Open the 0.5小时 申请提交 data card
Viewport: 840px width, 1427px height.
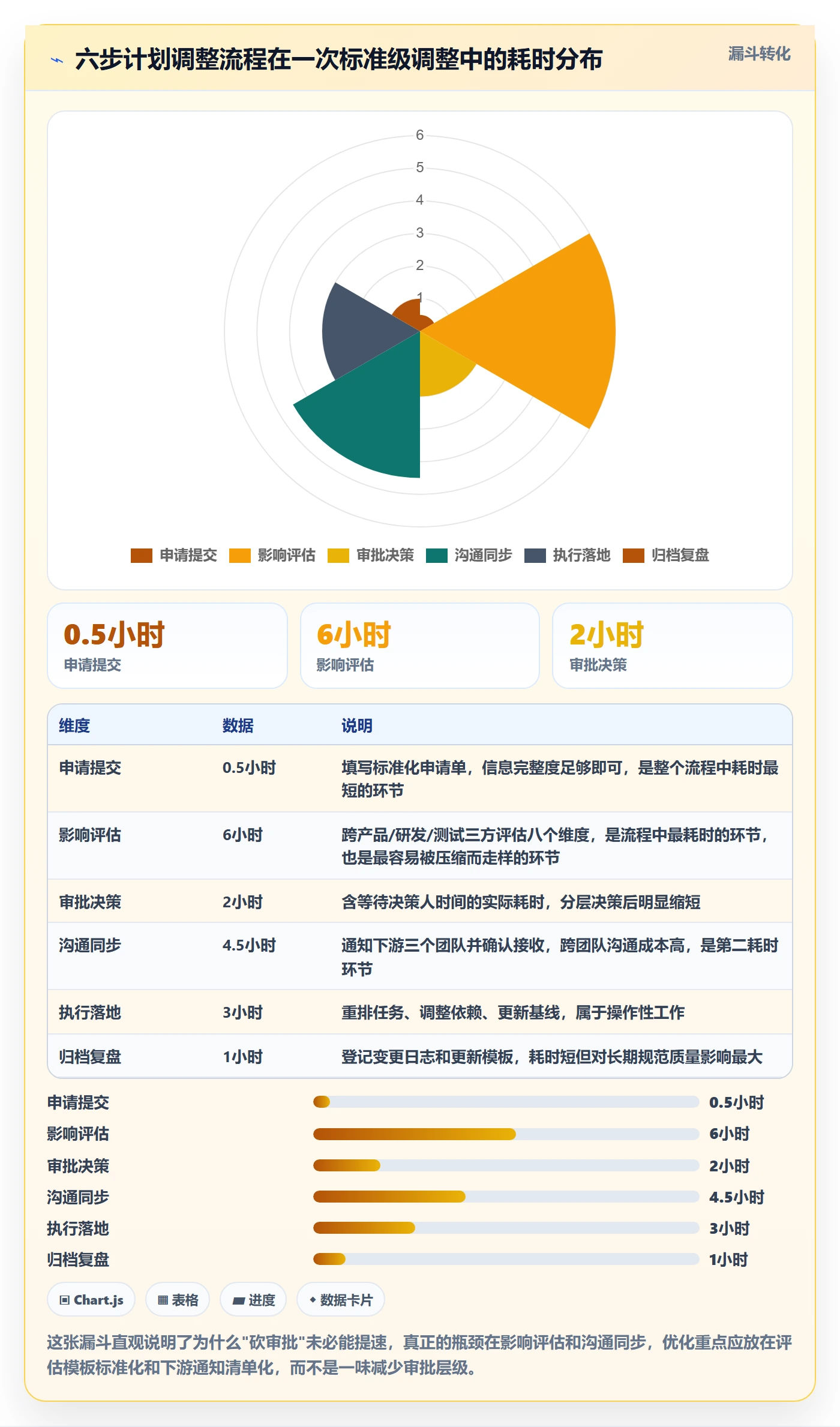click(167, 646)
